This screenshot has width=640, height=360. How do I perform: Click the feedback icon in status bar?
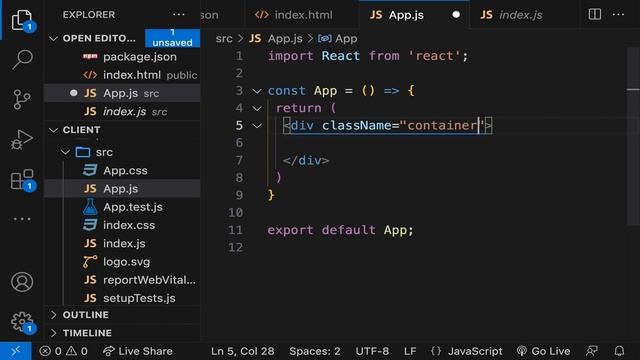coord(592,351)
